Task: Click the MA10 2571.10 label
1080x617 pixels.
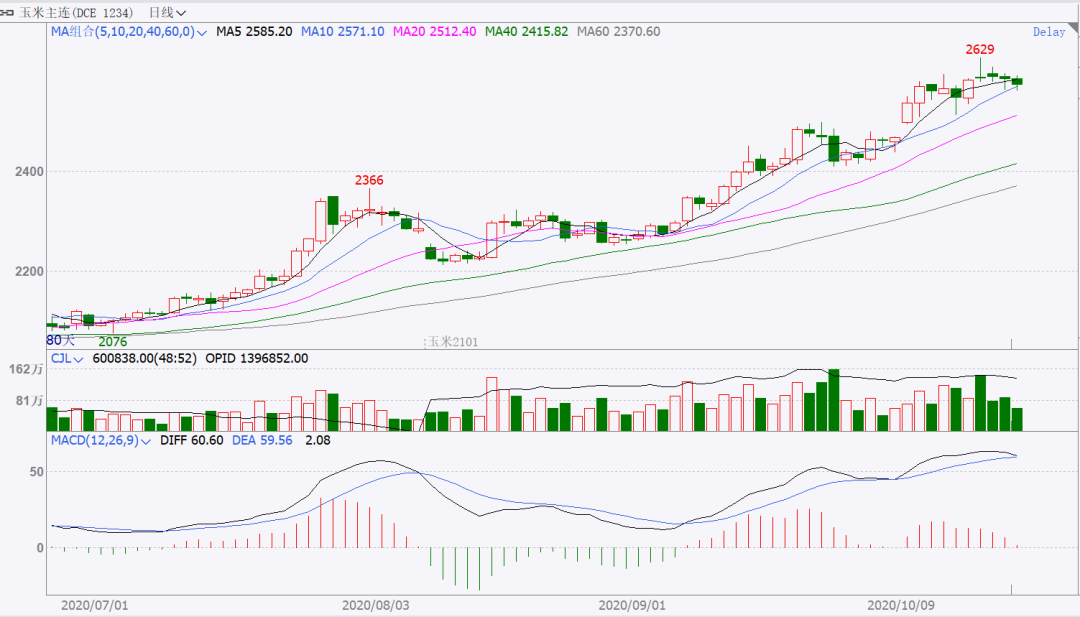Action: pos(342,32)
